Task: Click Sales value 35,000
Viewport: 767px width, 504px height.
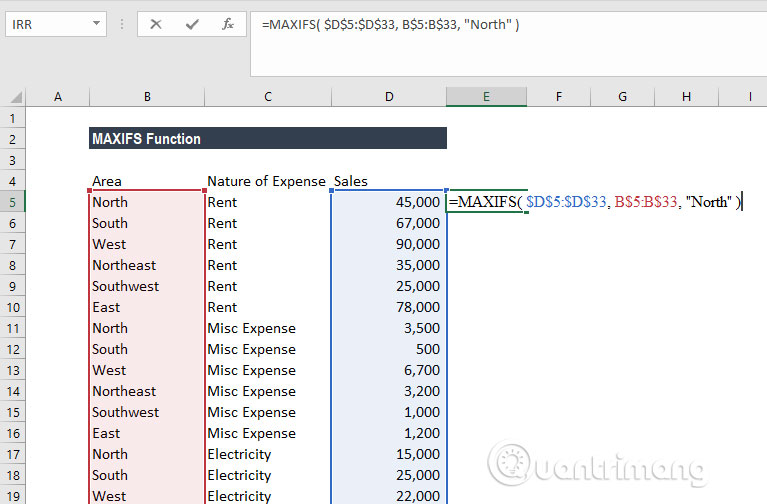Action: pos(418,265)
